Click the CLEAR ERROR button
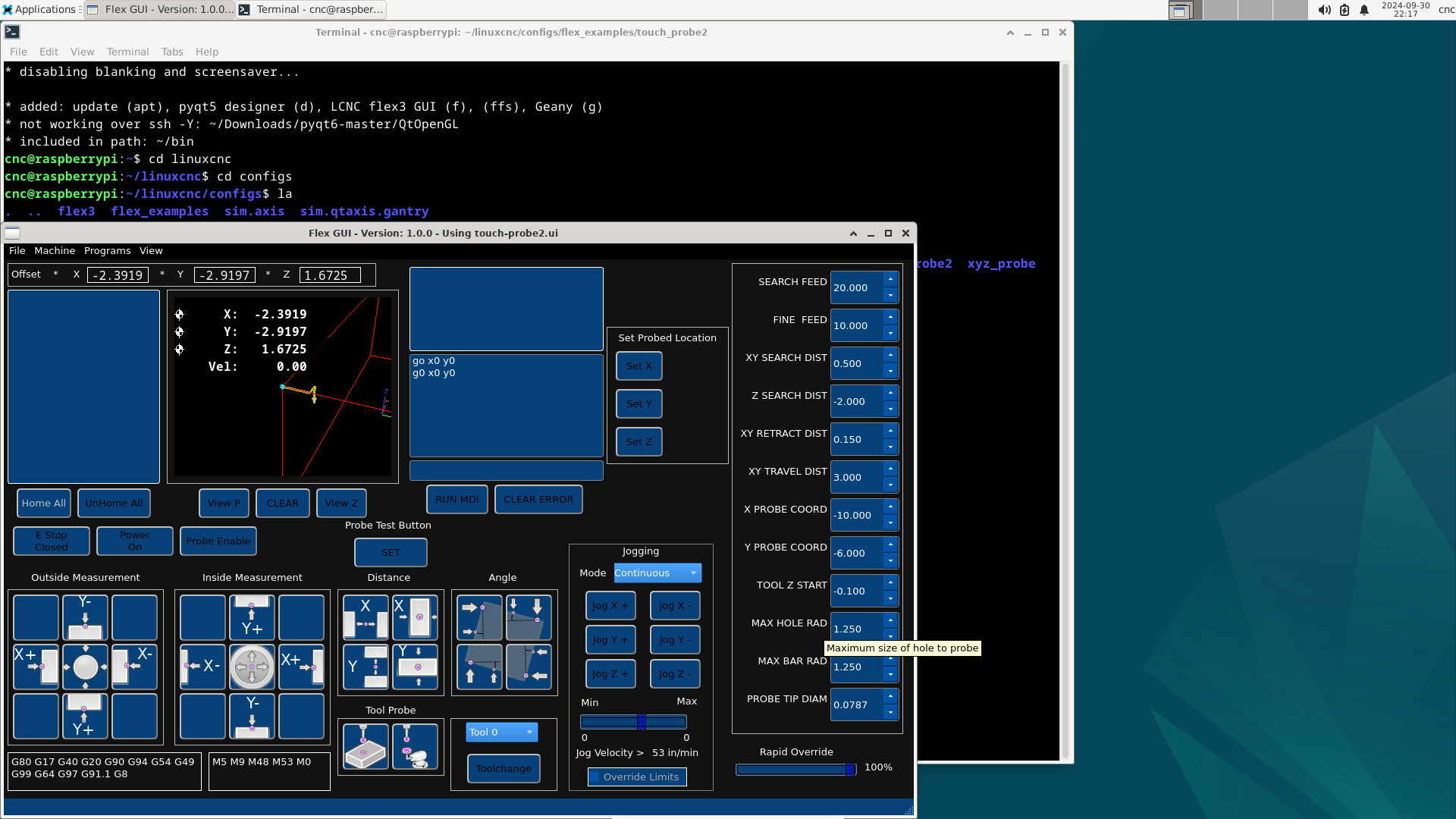Image resolution: width=1456 pixels, height=819 pixels. (538, 499)
